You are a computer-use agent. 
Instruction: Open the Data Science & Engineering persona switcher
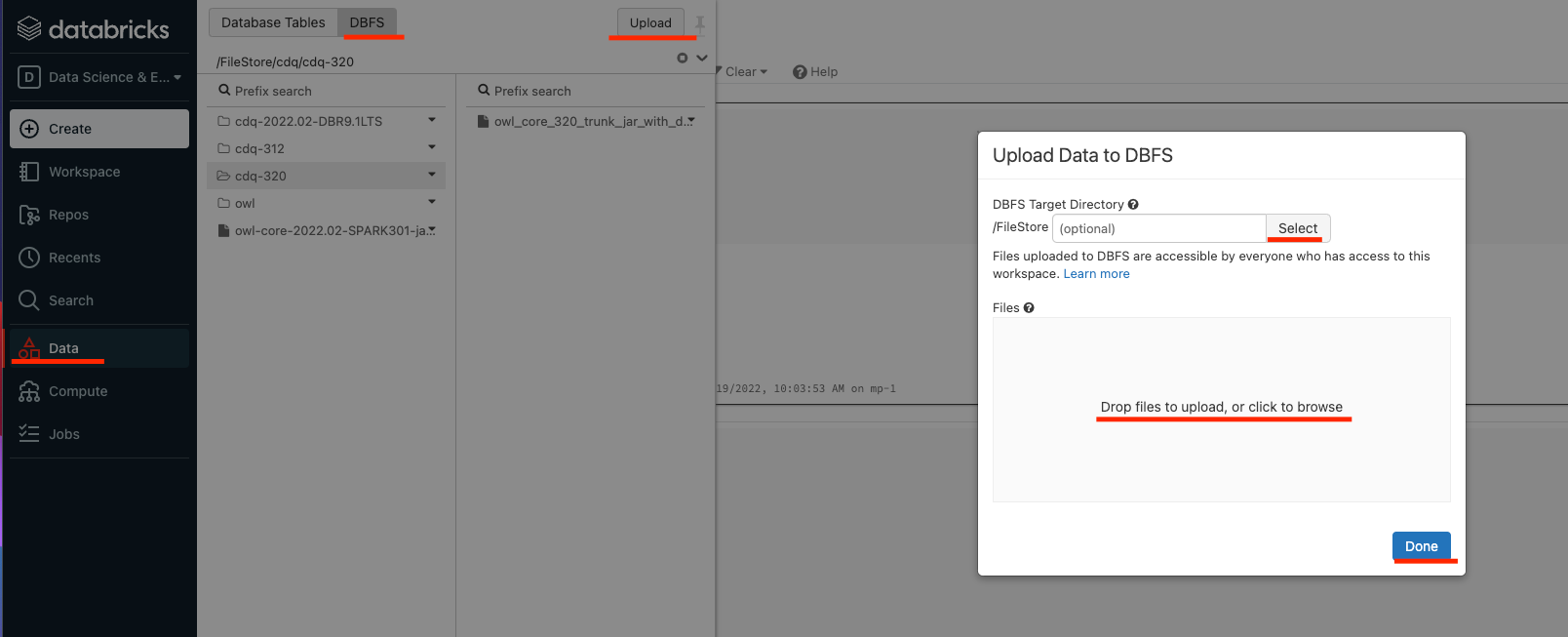click(x=99, y=77)
